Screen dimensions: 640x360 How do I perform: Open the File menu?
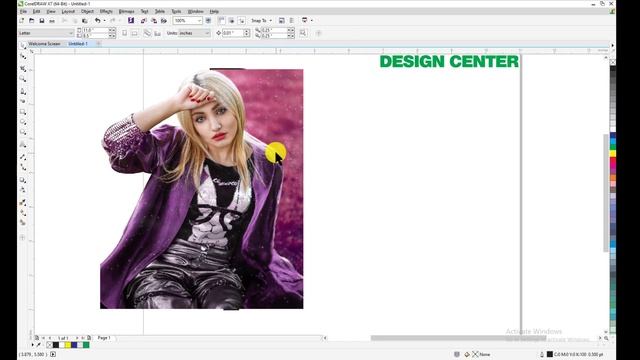[x=23, y=11]
